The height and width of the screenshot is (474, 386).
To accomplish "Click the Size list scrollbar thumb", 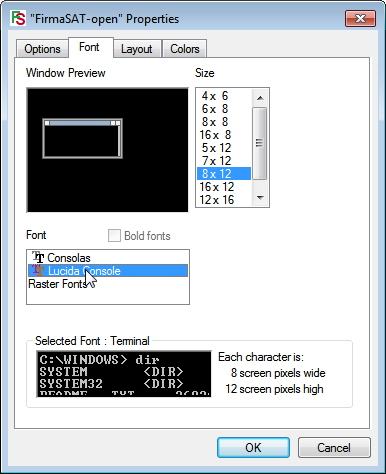I will 260,143.
